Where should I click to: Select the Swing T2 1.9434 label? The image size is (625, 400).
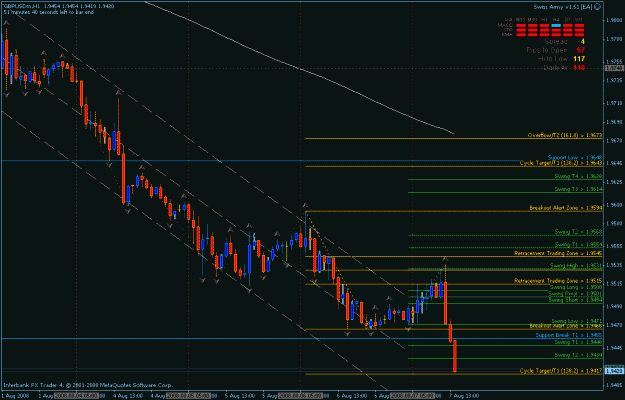pyautogui.click(x=578, y=355)
